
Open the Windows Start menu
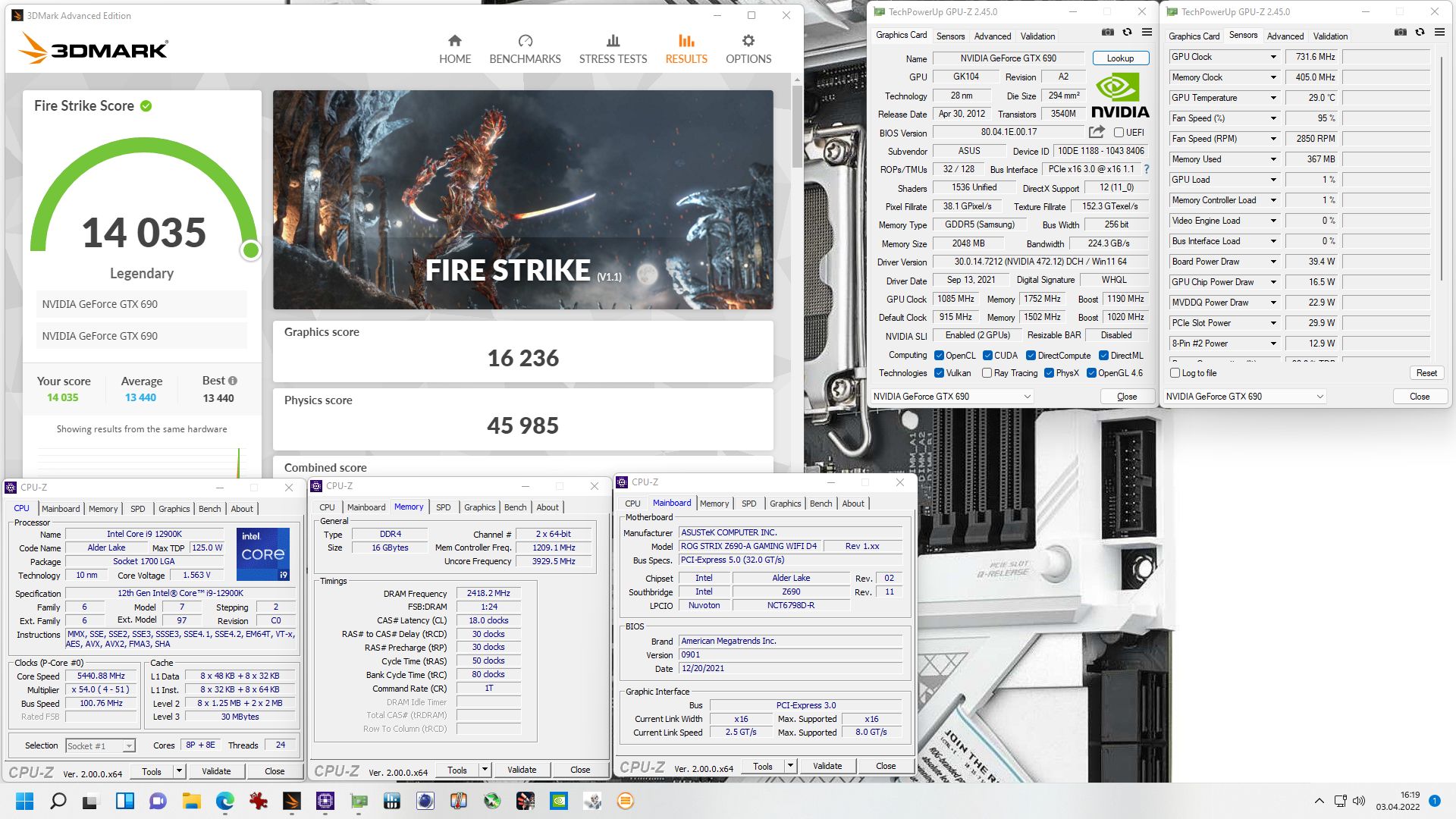point(24,801)
